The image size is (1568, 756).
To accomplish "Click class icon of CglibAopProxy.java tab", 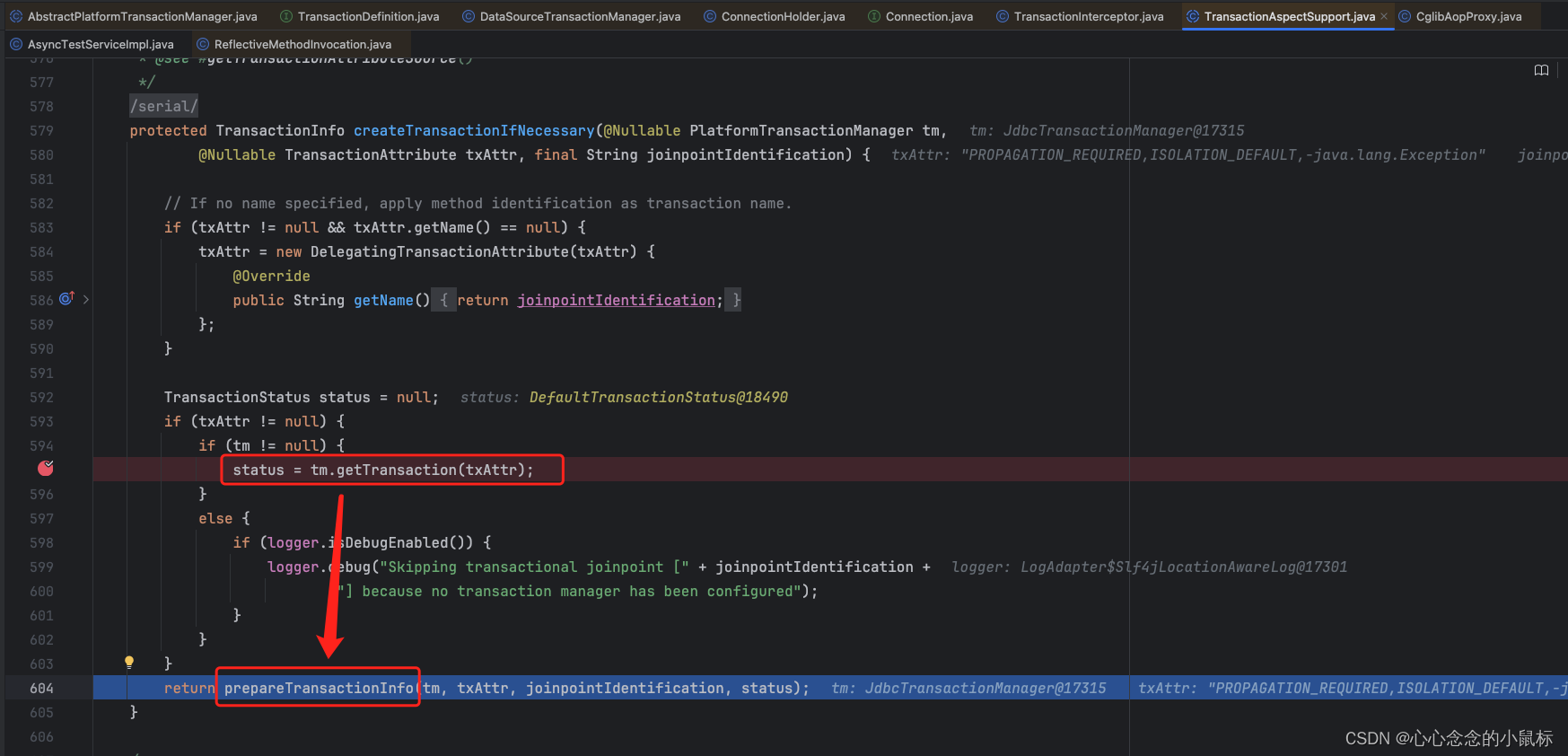I will pos(1405,16).
